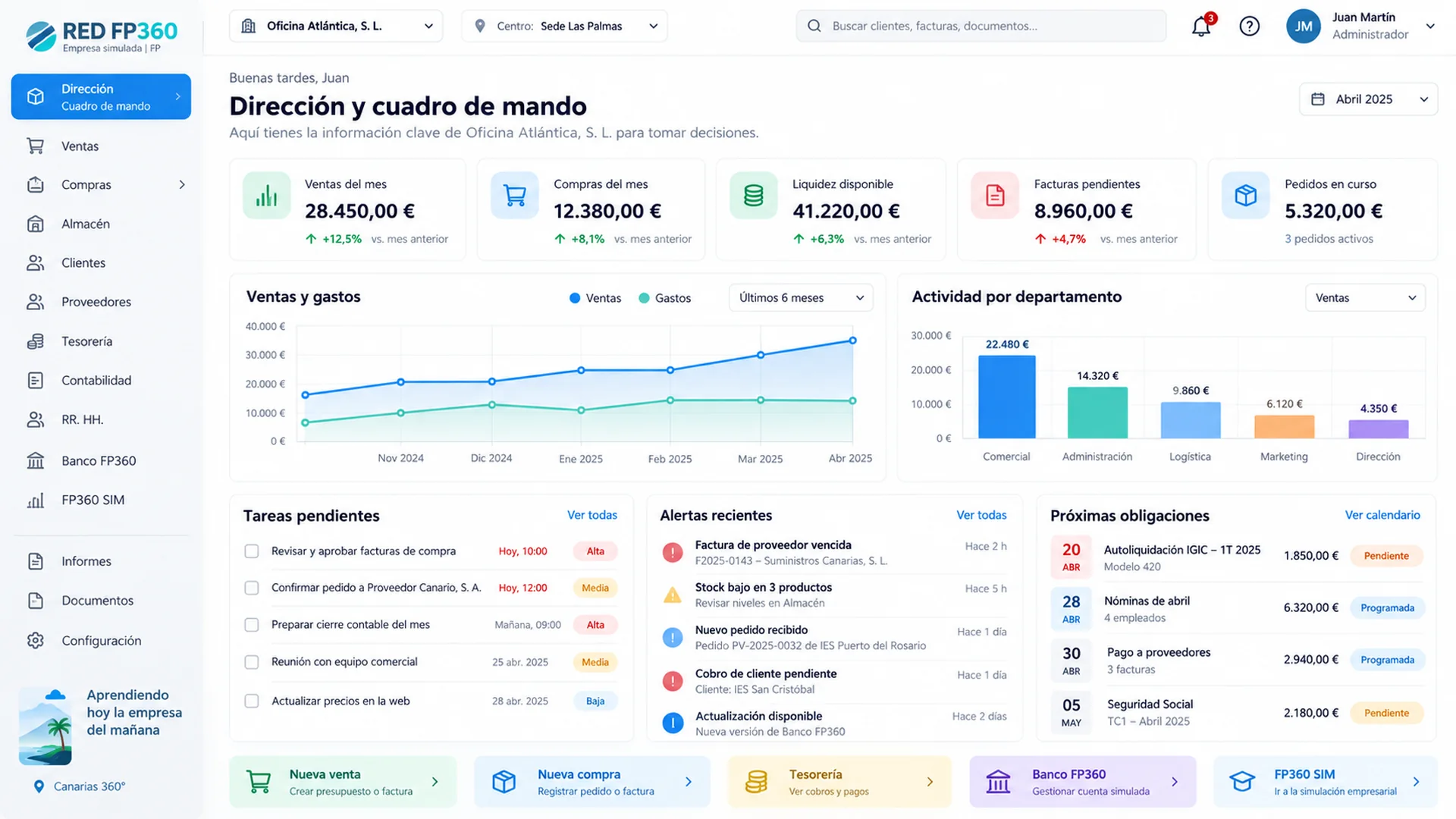
Task: Click the Facturas pendientes document icon
Action: 995,196
